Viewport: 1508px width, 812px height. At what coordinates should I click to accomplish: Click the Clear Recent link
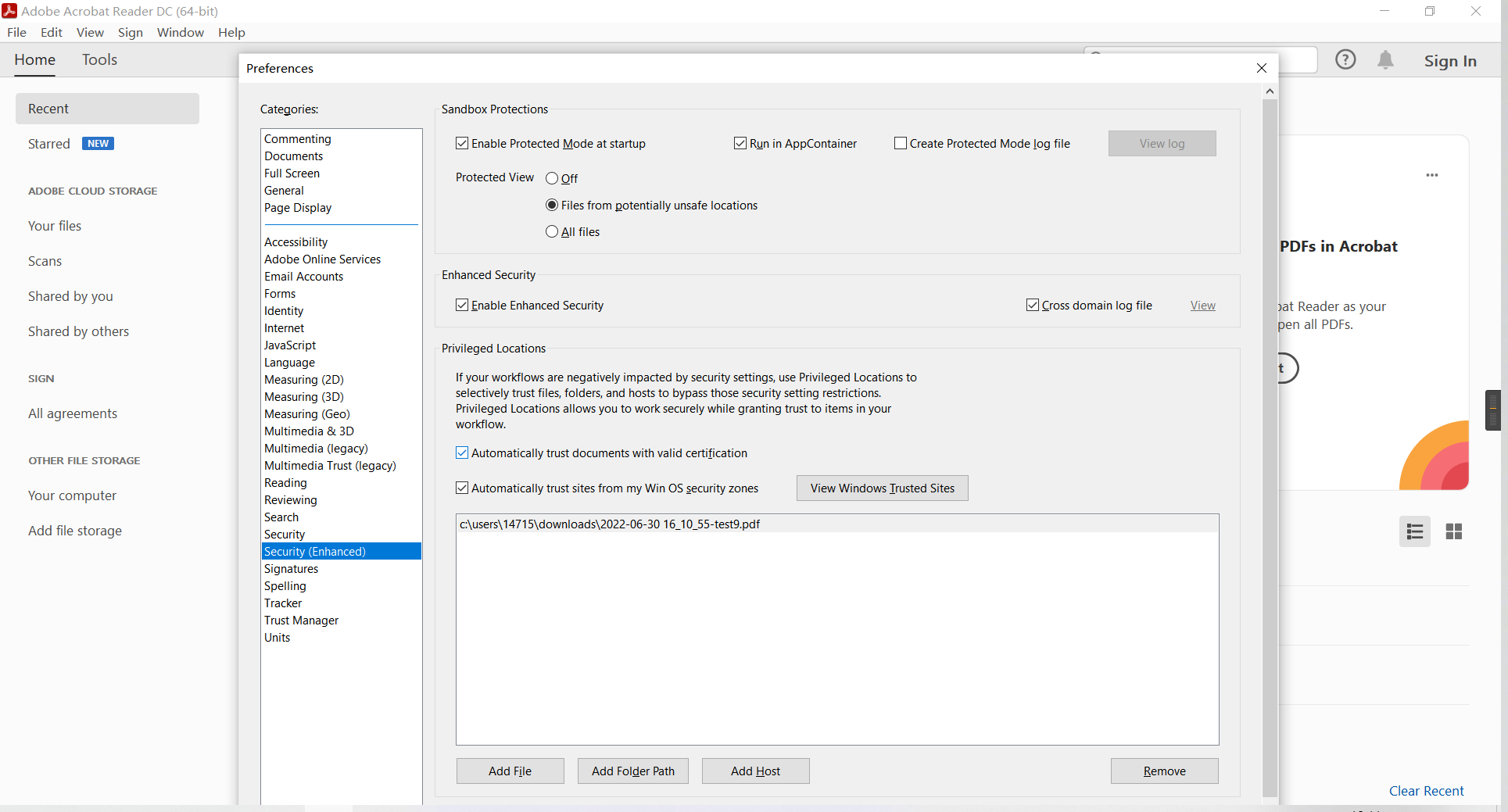tap(1426, 790)
